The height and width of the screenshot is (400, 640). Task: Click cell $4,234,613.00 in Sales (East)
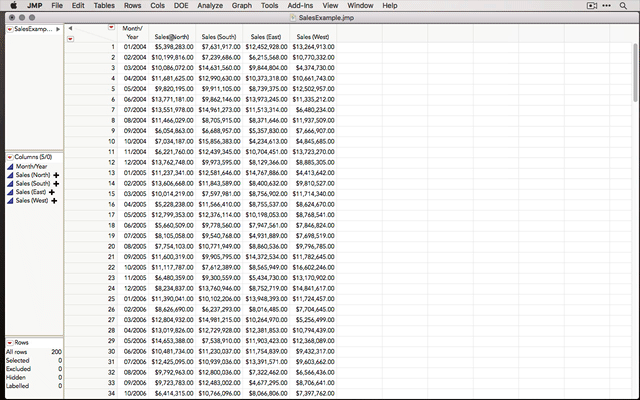[268, 142]
